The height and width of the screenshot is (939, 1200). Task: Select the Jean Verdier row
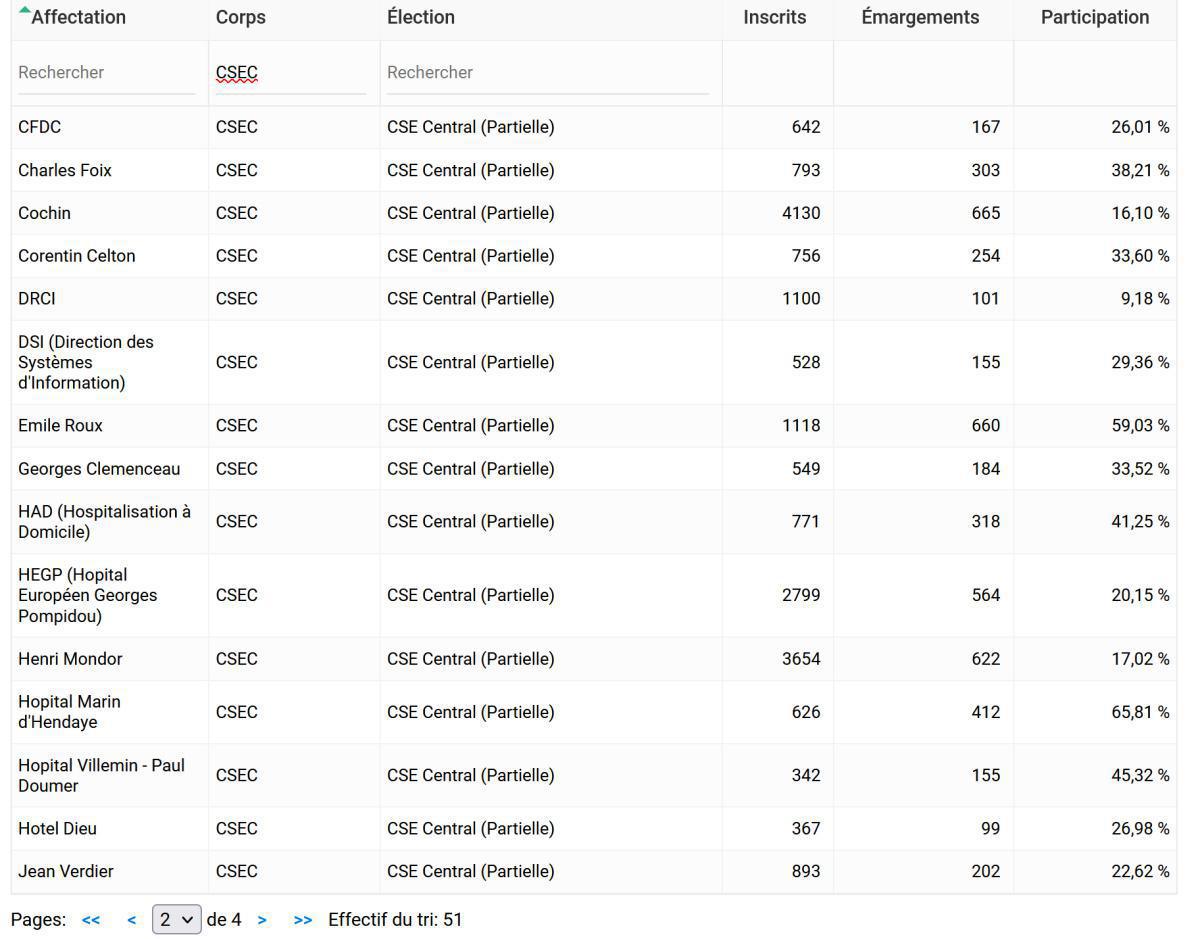point(66,872)
